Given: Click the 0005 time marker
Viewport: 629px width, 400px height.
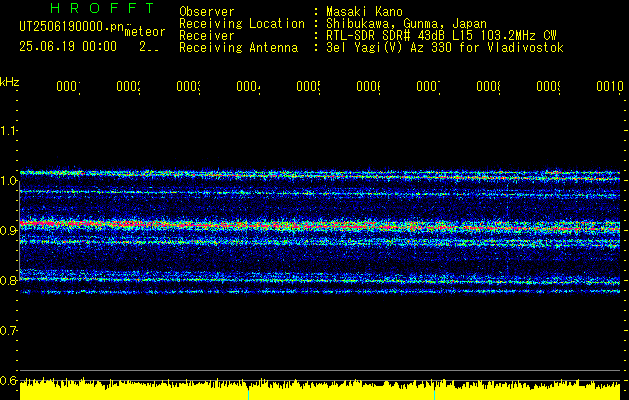Looking at the screenshot, I should click(x=308, y=86).
